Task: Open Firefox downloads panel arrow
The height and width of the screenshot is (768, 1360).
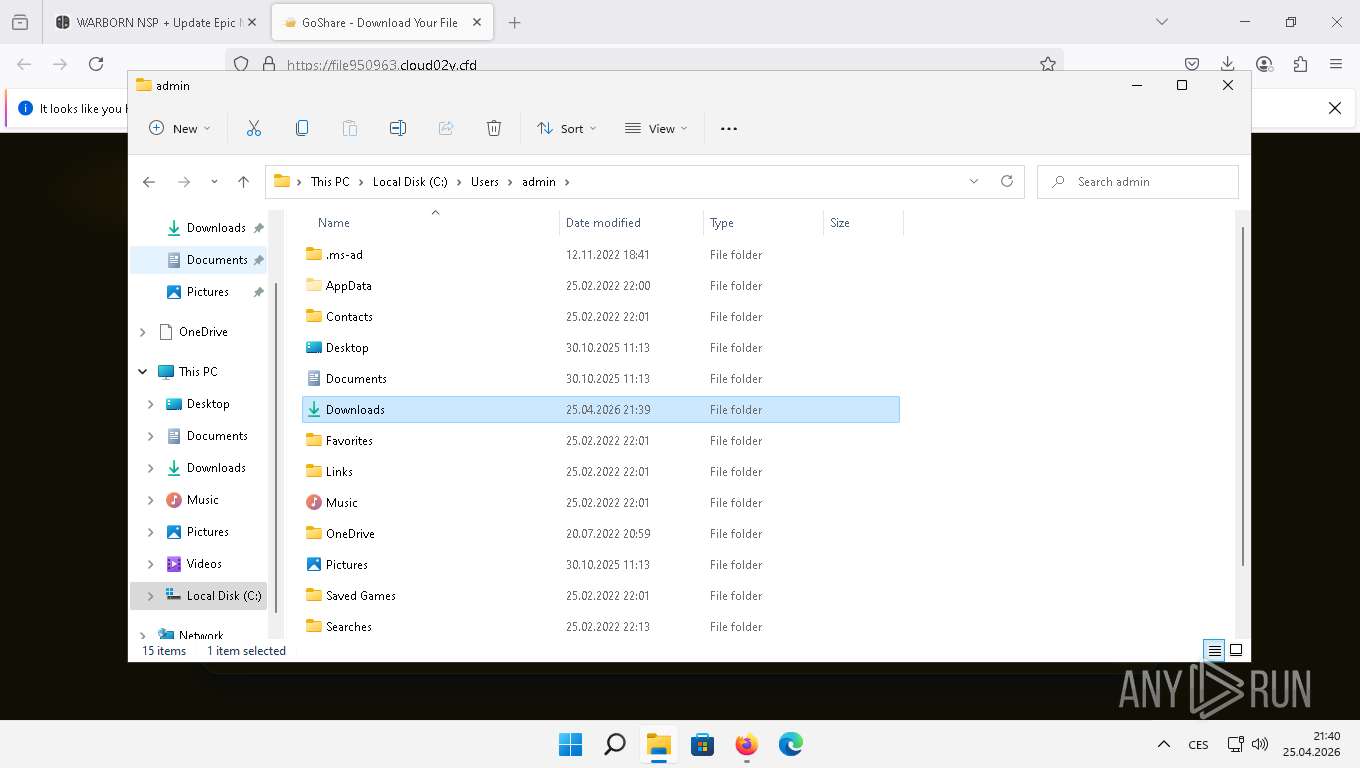Action: tap(1228, 64)
